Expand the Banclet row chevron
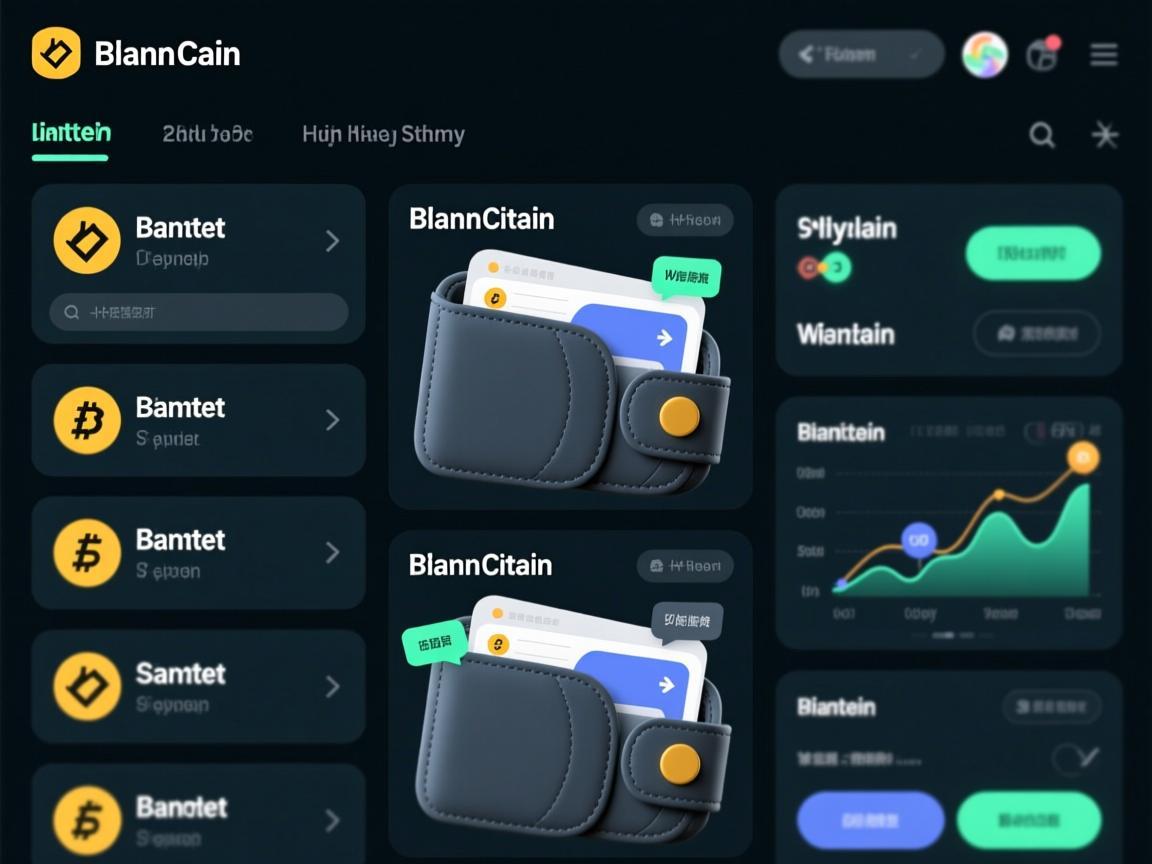The width and height of the screenshot is (1152, 864). click(332, 820)
